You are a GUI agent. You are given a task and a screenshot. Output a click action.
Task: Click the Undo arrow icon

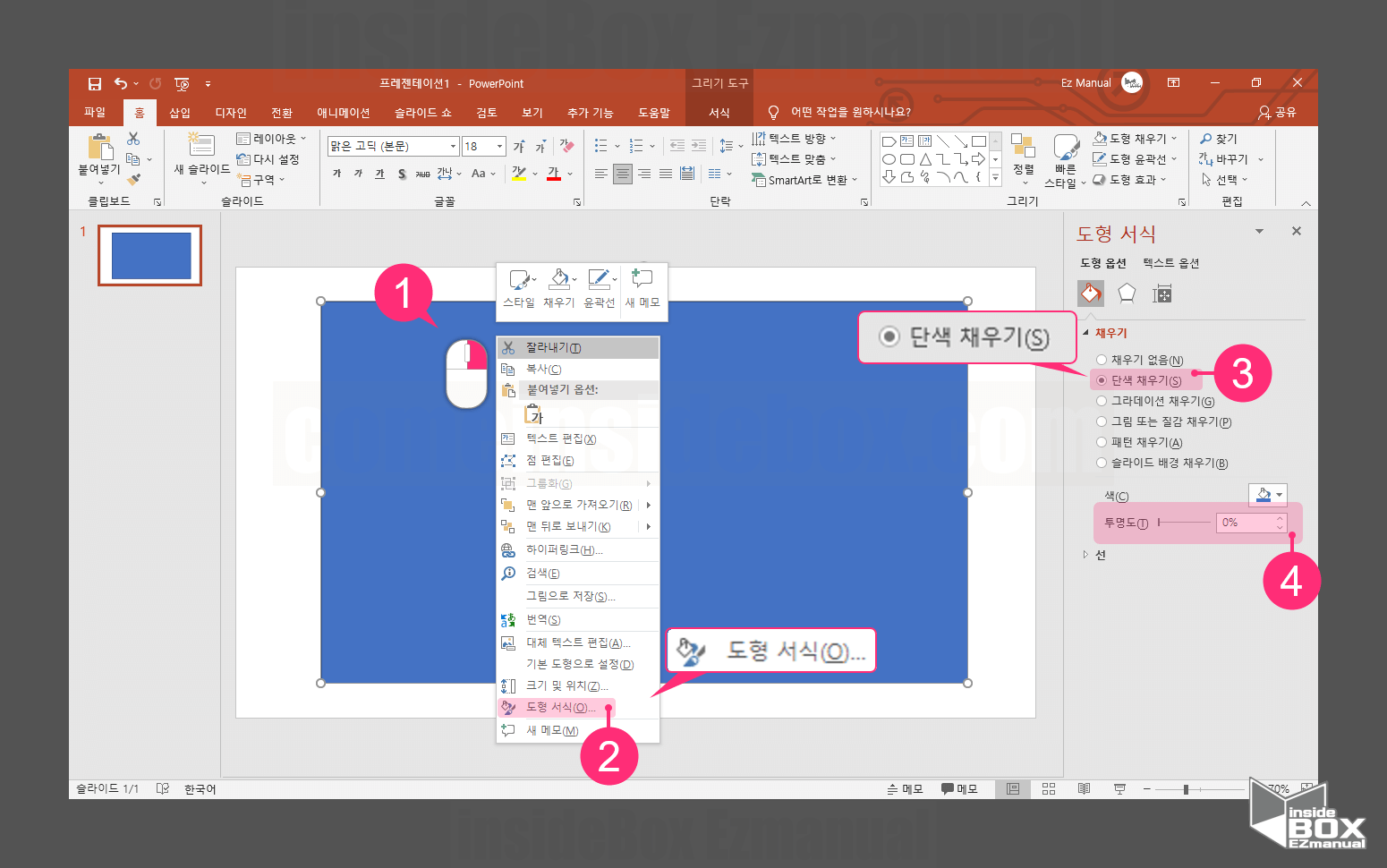tap(121, 83)
